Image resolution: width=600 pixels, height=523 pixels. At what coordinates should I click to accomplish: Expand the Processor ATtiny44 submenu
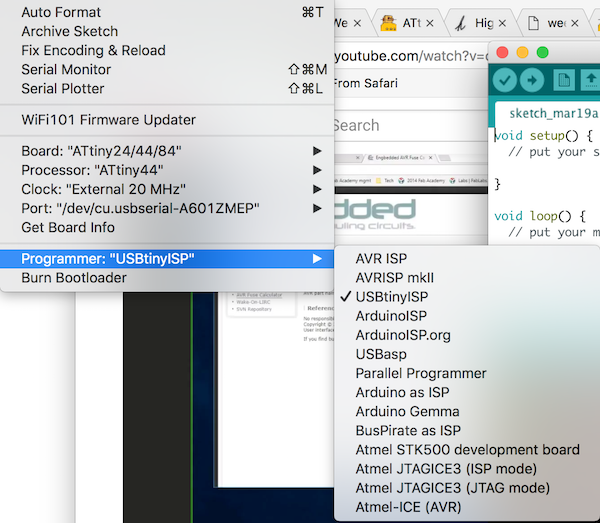[x=167, y=170]
